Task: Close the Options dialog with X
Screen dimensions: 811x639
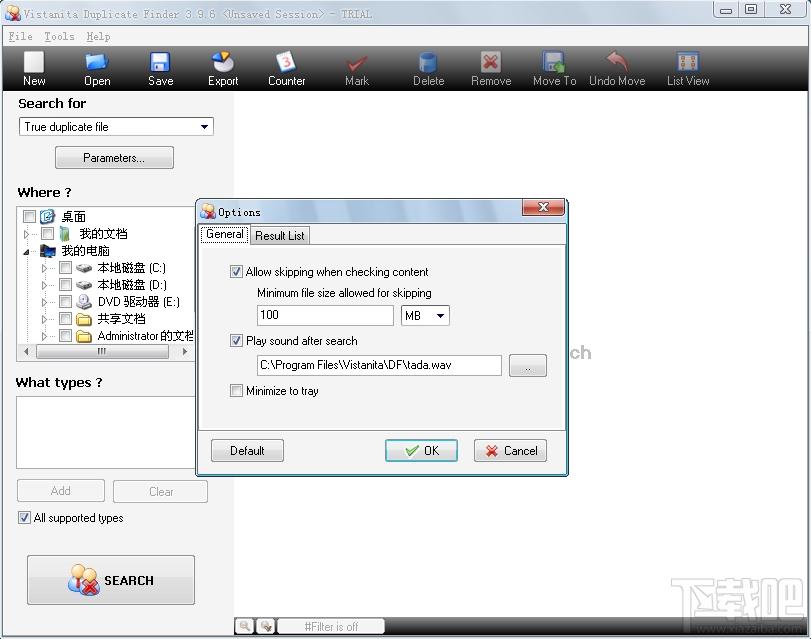Action: click(543, 207)
